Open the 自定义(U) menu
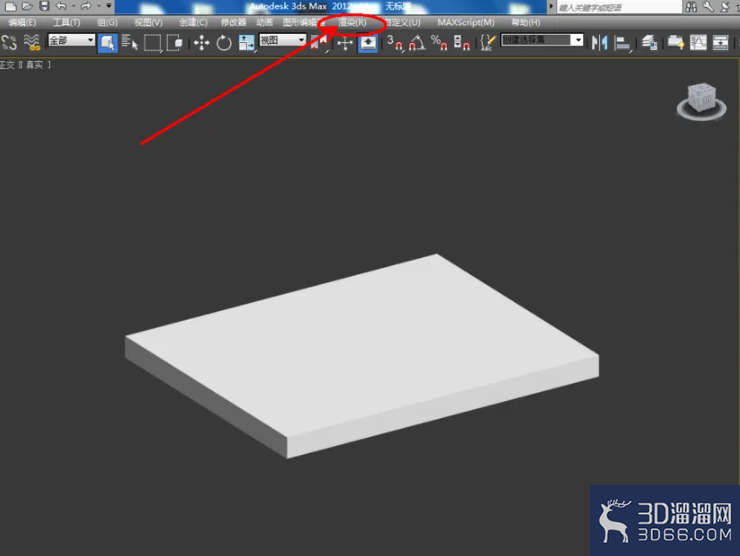 point(403,22)
